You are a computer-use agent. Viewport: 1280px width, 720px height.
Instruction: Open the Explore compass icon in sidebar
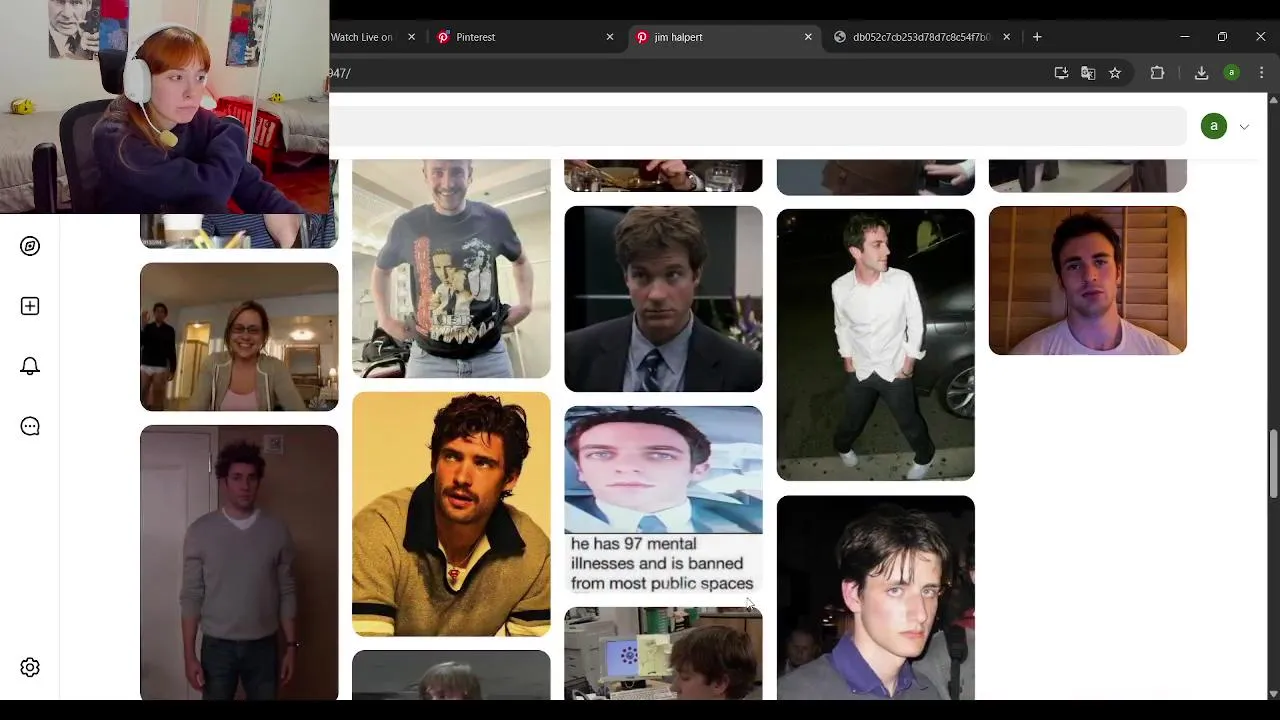click(30, 246)
